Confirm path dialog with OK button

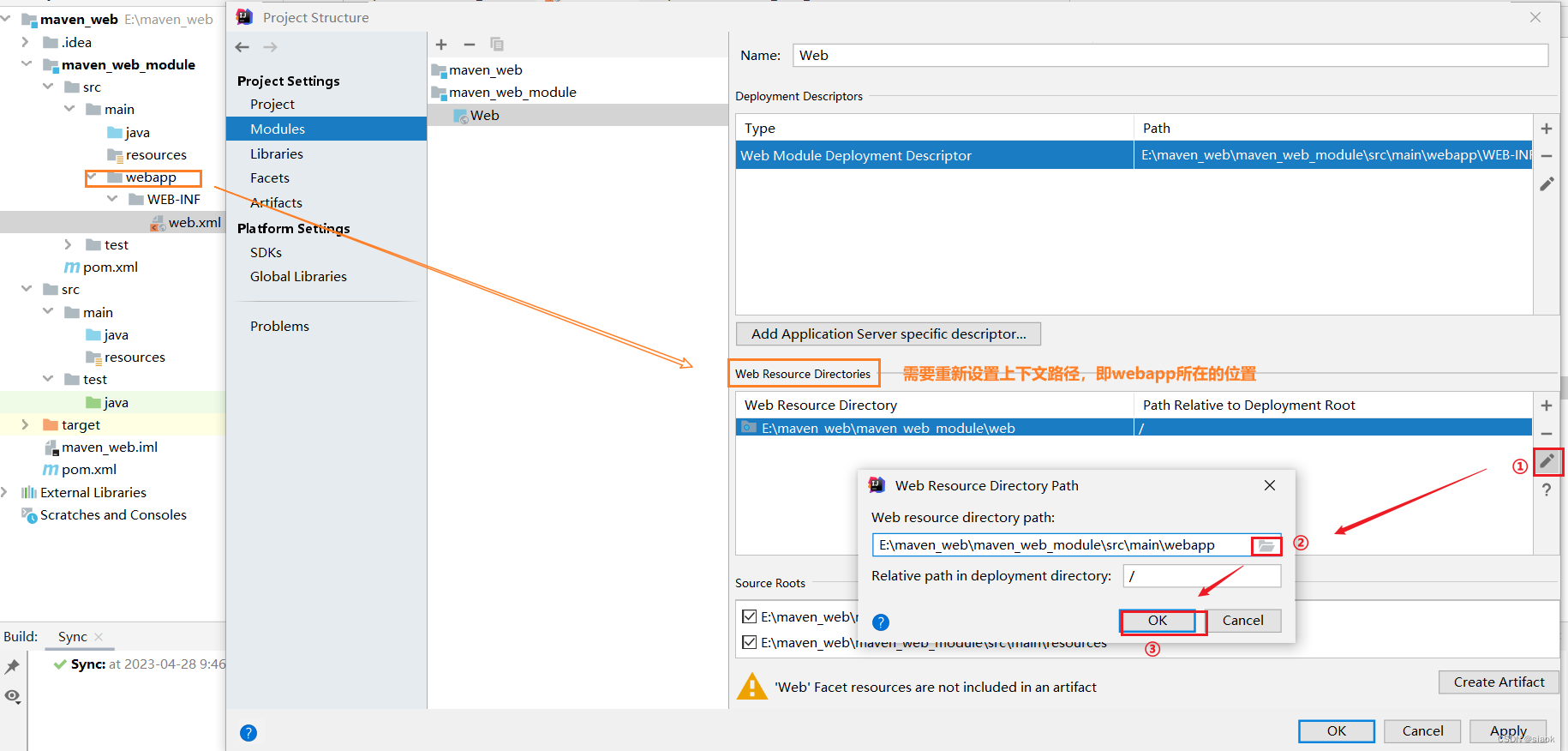(x=1158, y=621)
